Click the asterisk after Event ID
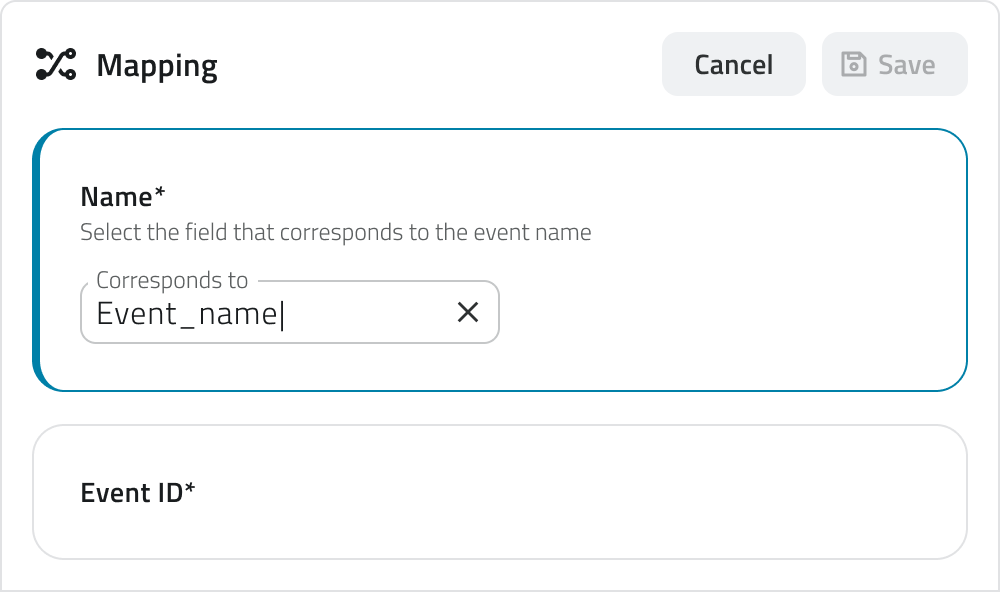The image size is (1000, 592). pyautogui.click(x=190, y=490)
